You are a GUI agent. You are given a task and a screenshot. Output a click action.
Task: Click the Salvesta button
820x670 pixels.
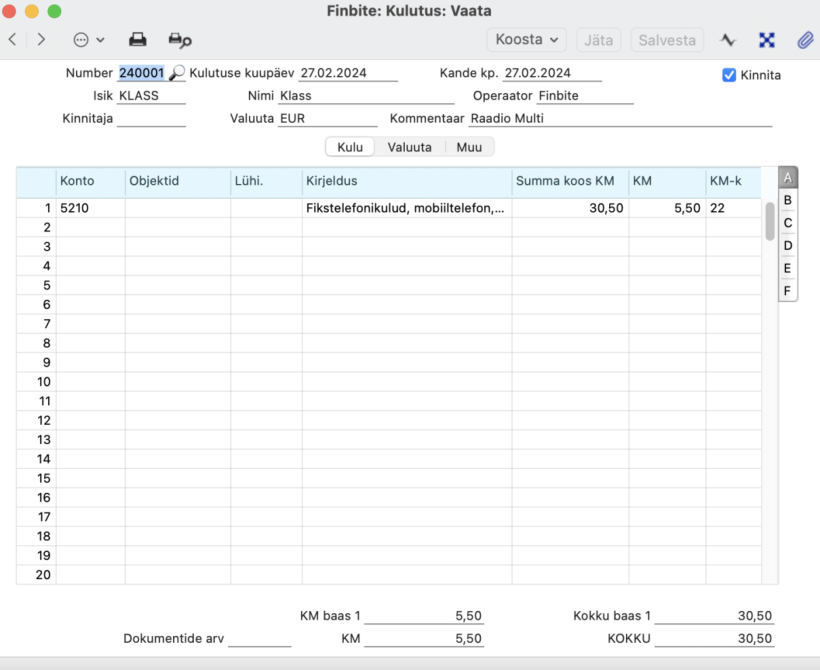[x=667, y=40]
